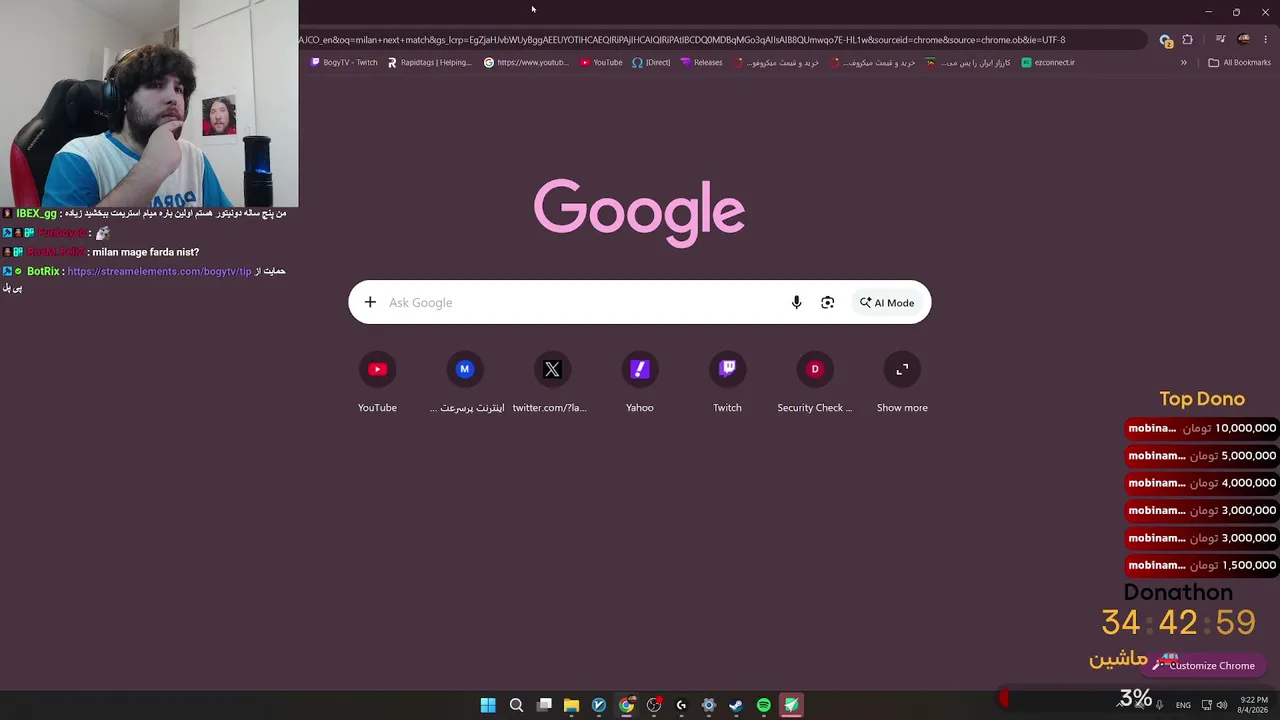Open the All Bookmarks folder
This screenshot has height=720, width=1280.
click(x=1239, y=62)
